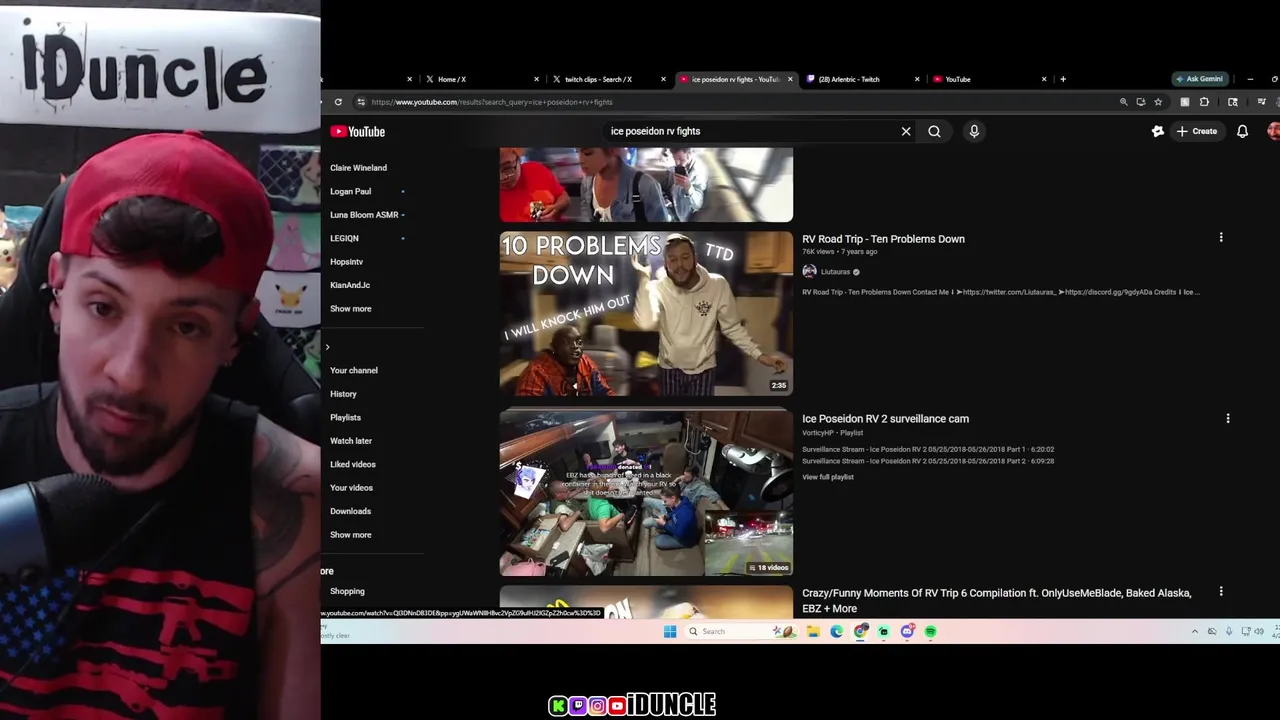Viewport: 1280px width, 720px height.
Task: Open Liked videos in sidebar
Action: click(353, 464)
